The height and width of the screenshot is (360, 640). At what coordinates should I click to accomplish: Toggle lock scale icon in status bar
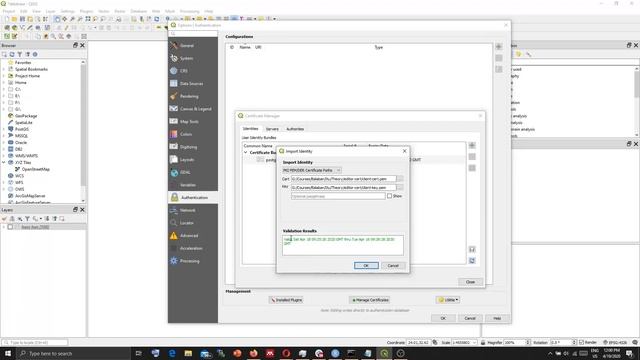click(483, 342)
